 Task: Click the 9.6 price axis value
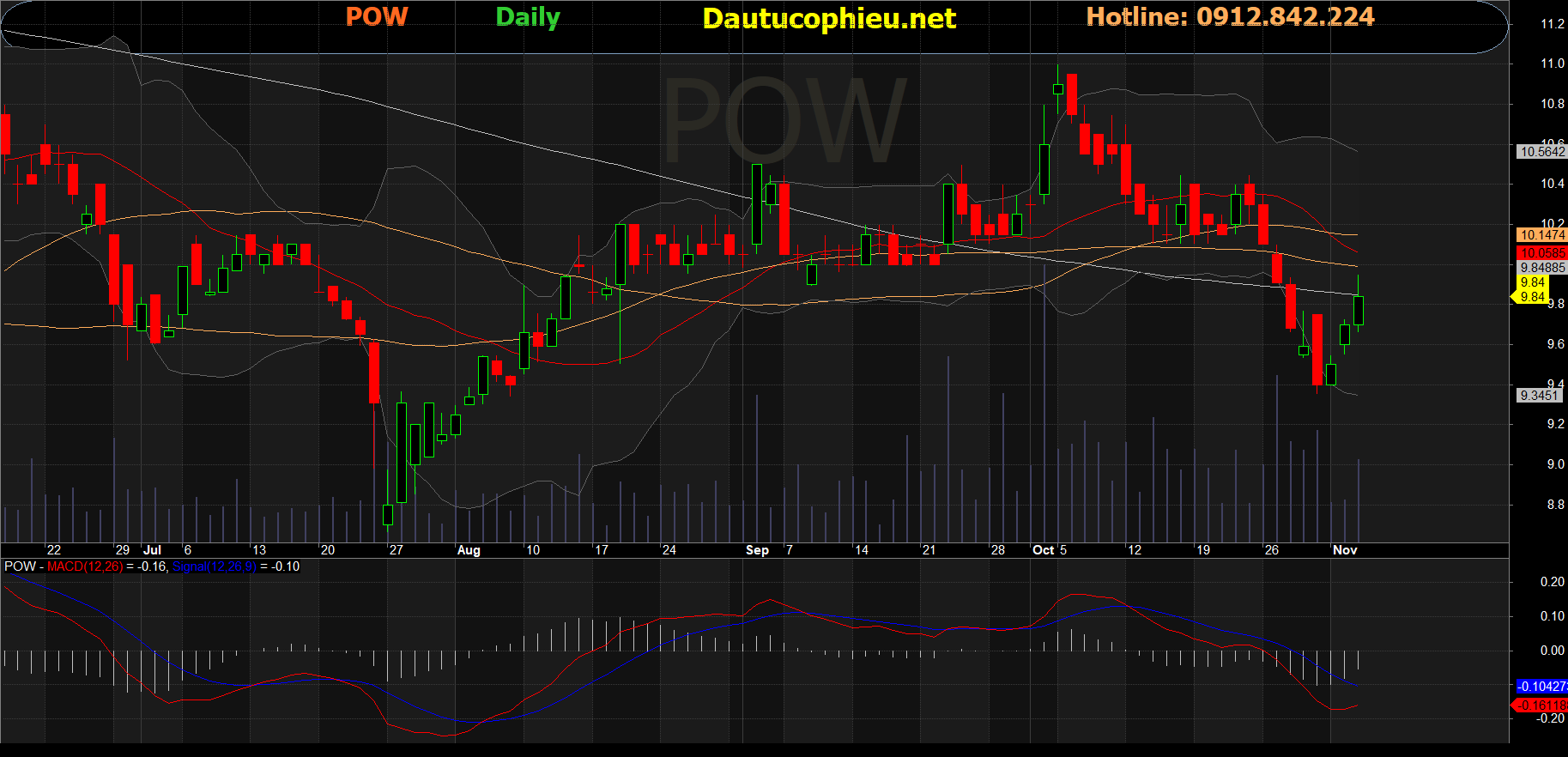pyautogui.click(x=1555, y=344)
